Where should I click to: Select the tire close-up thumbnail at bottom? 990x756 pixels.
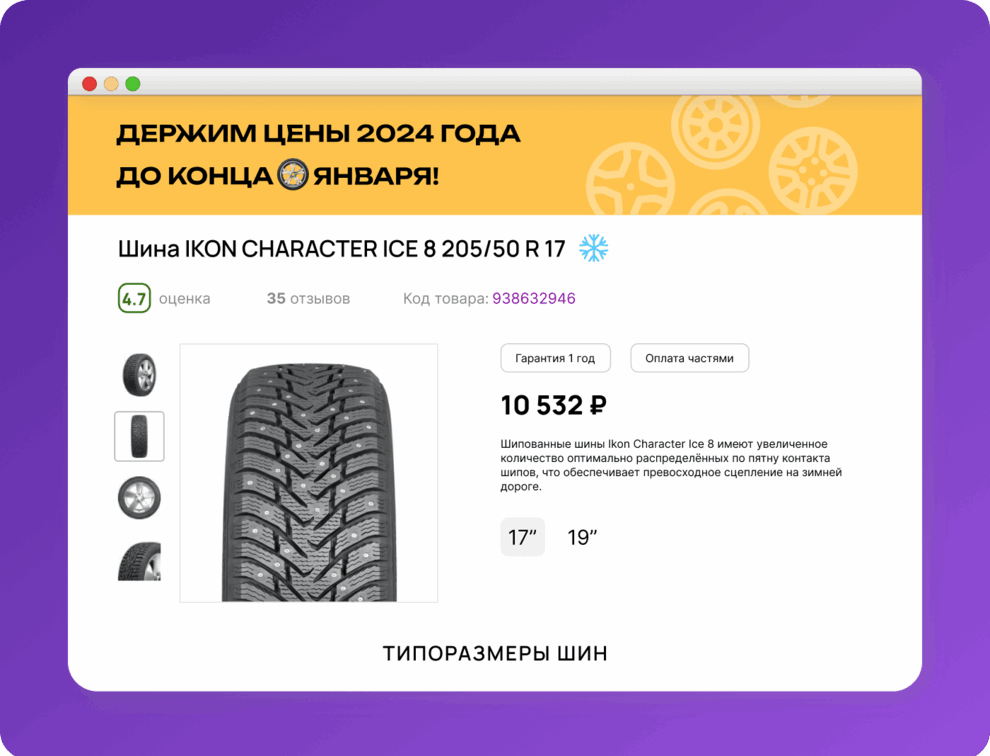139,561
